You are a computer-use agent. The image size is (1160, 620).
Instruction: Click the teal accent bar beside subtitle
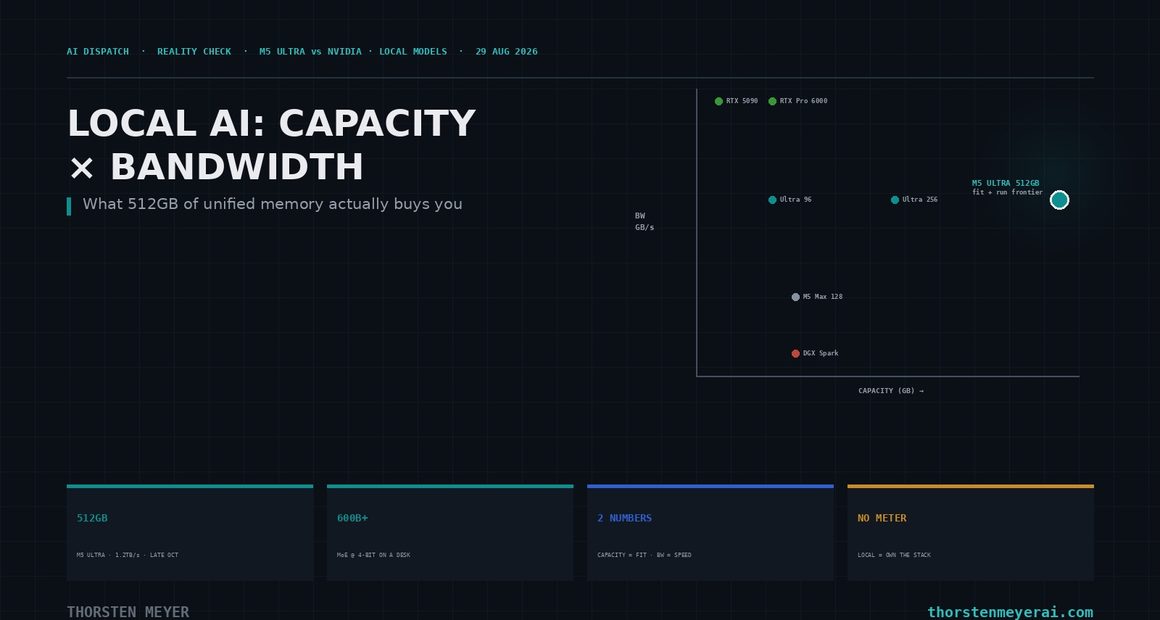(x=69, y=206)
